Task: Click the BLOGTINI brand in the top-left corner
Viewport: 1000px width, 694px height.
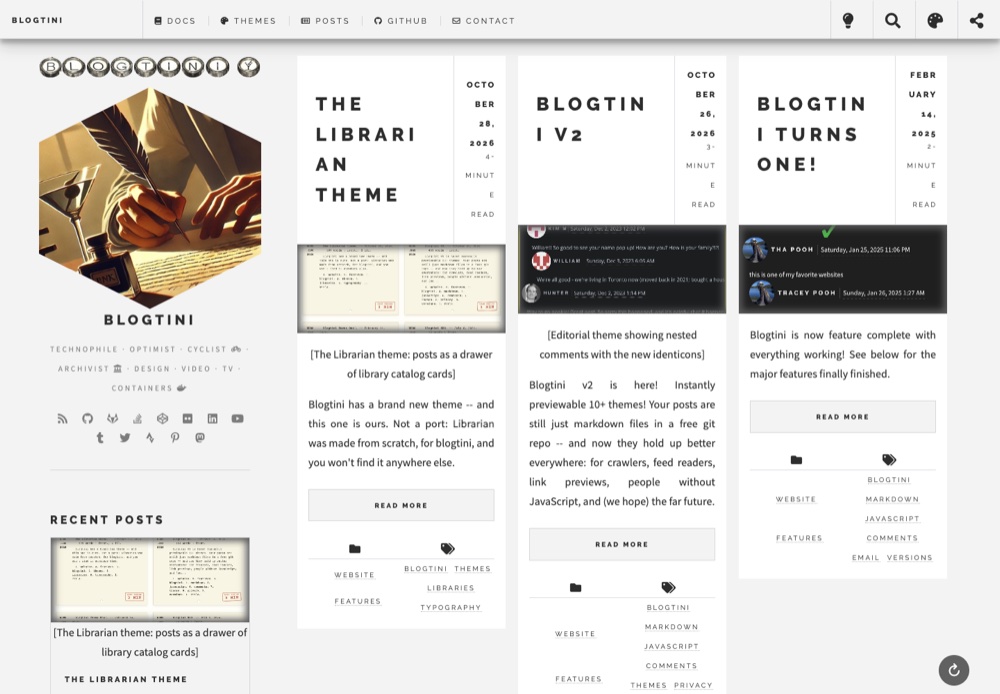Action: [x=37, y=20]
